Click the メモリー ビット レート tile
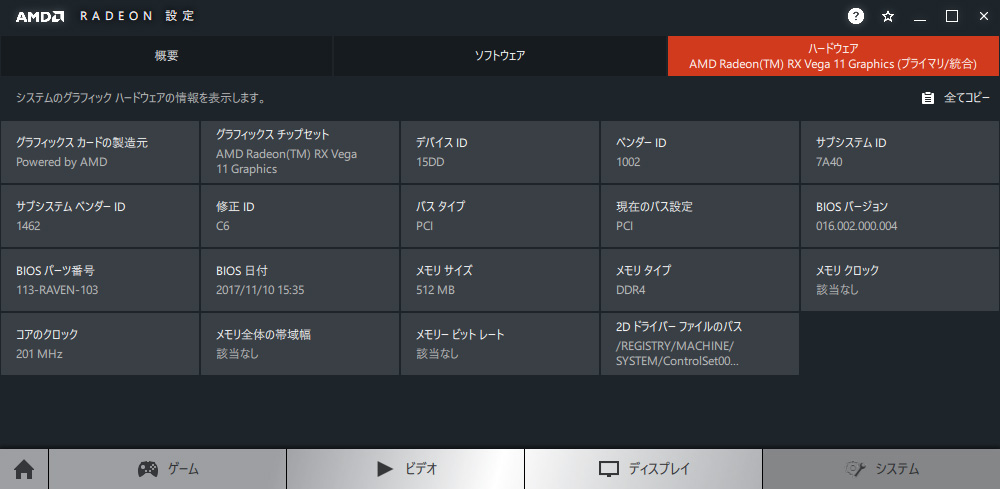 500,344
